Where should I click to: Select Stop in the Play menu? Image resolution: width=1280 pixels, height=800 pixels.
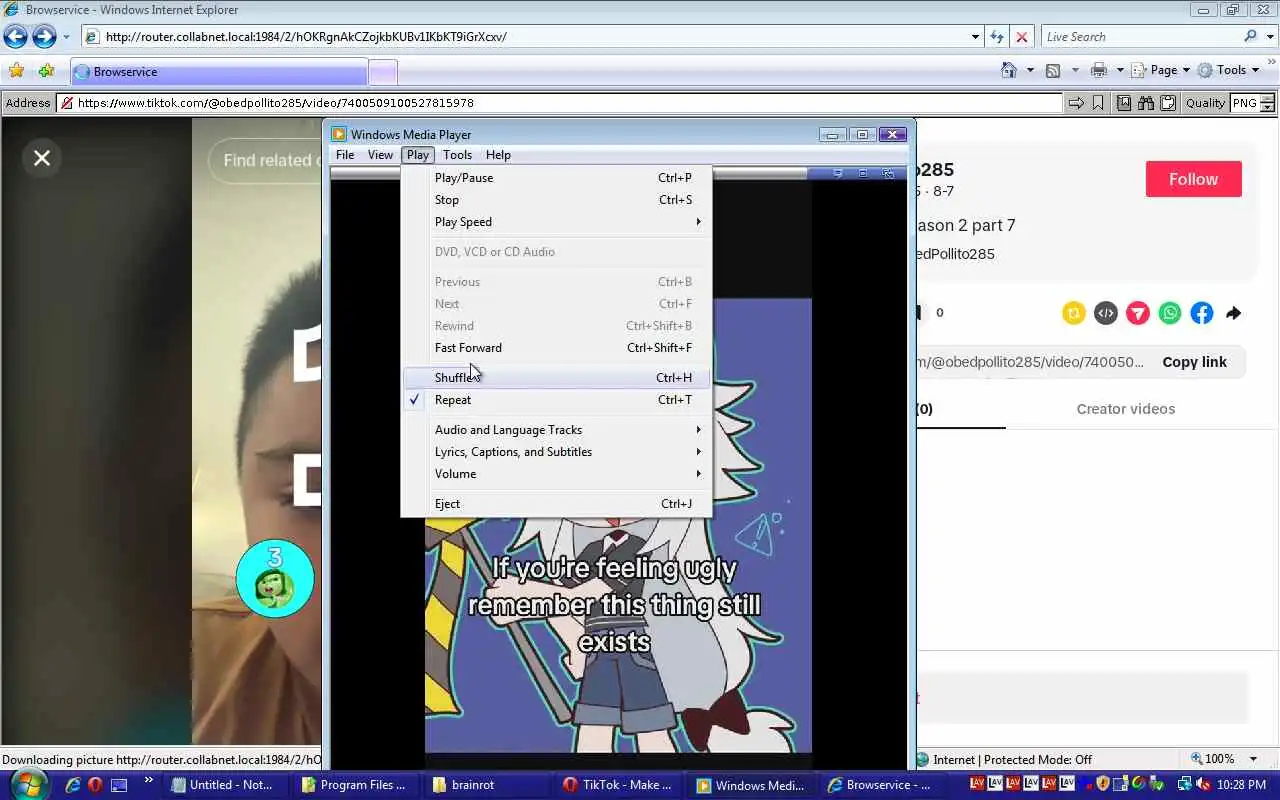point(556,200)
